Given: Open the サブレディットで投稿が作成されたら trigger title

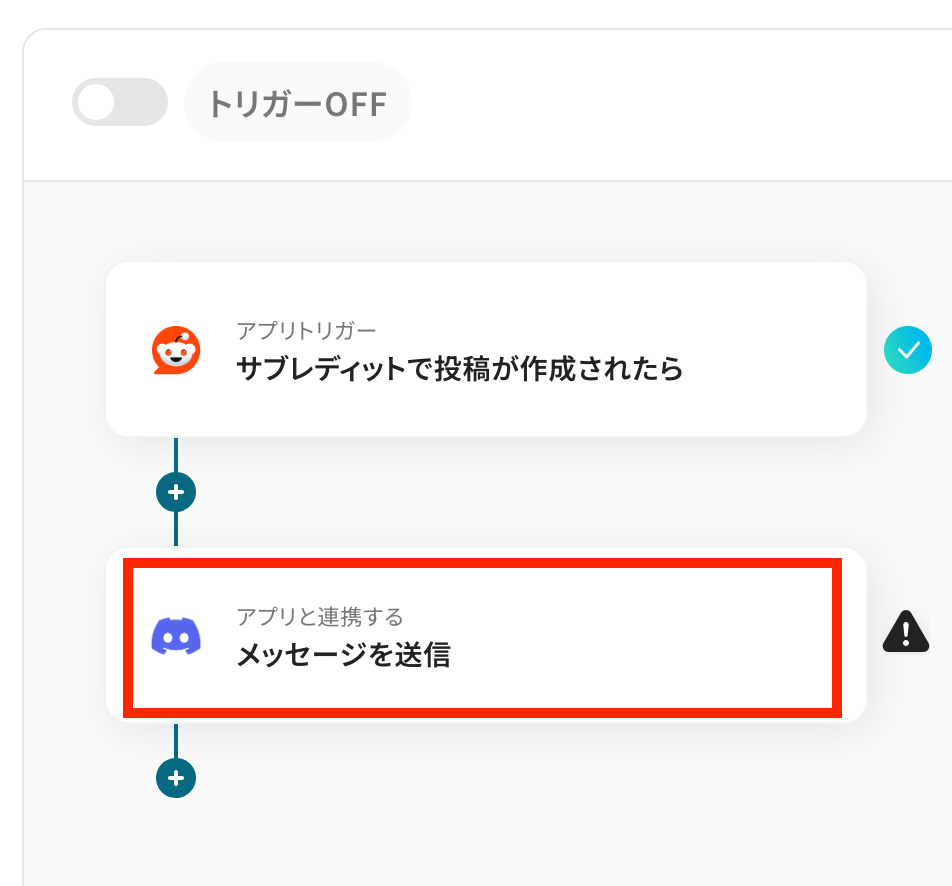Looking at the screenshot, I should point(459,369).
